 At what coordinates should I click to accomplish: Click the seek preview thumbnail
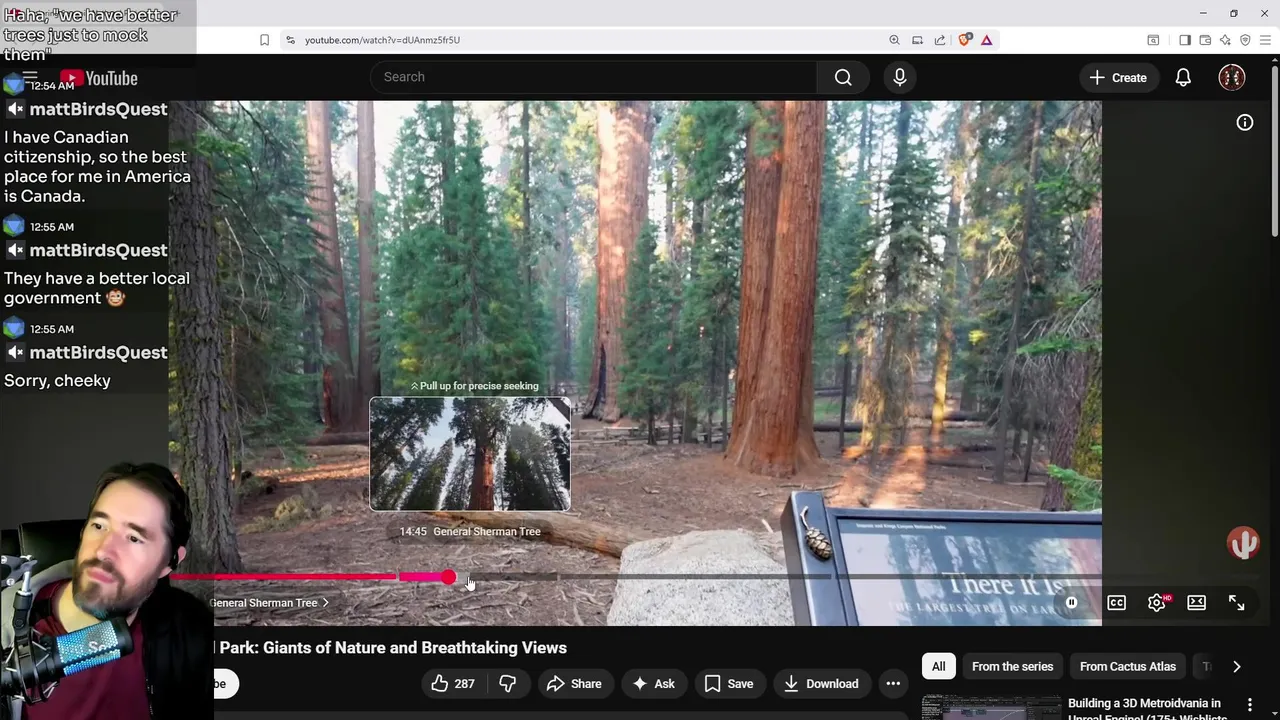pyautogui.click(x=470, y=454)
